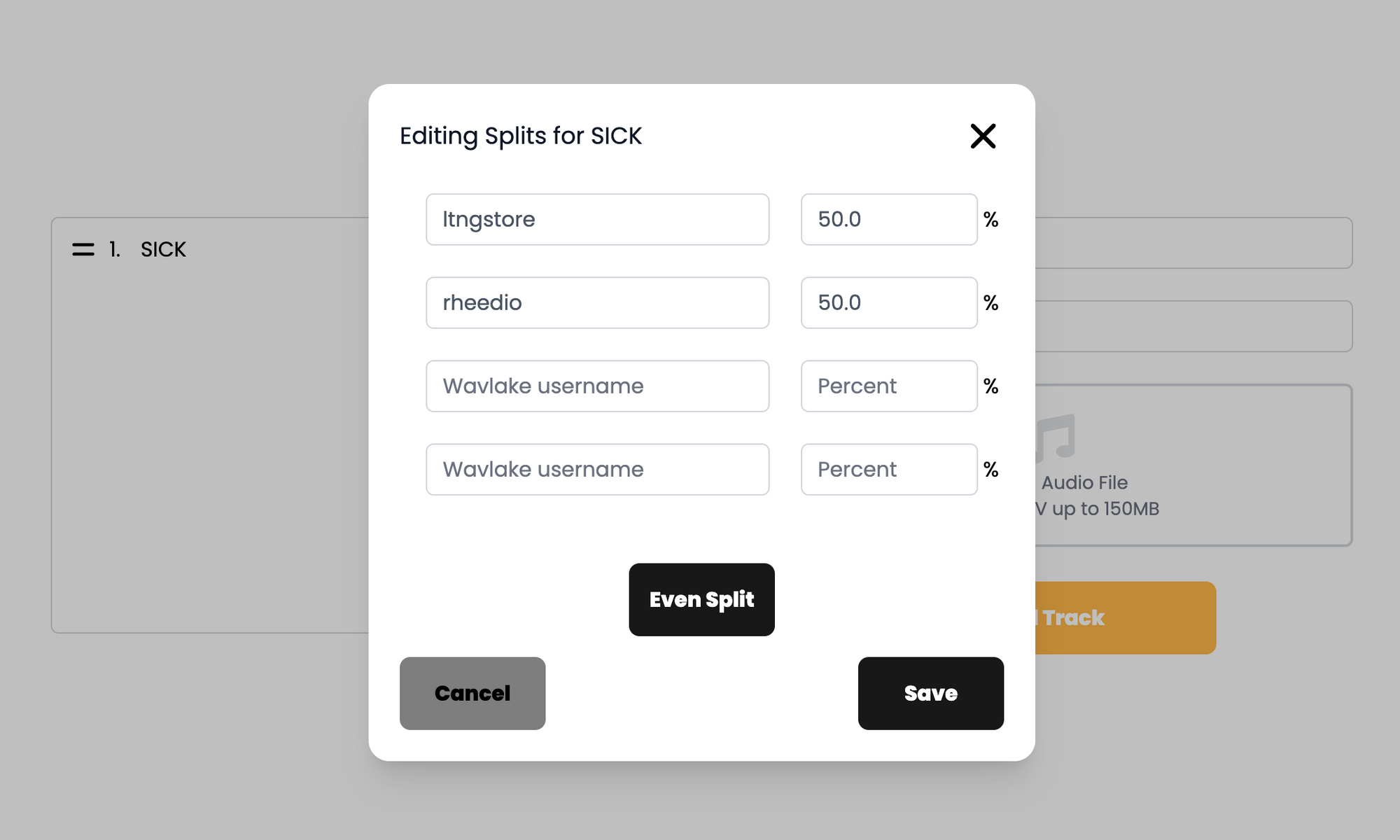This screenshot has height=840, width=1400.
Task: Cancel the splits editing
Action: (472, 693)
